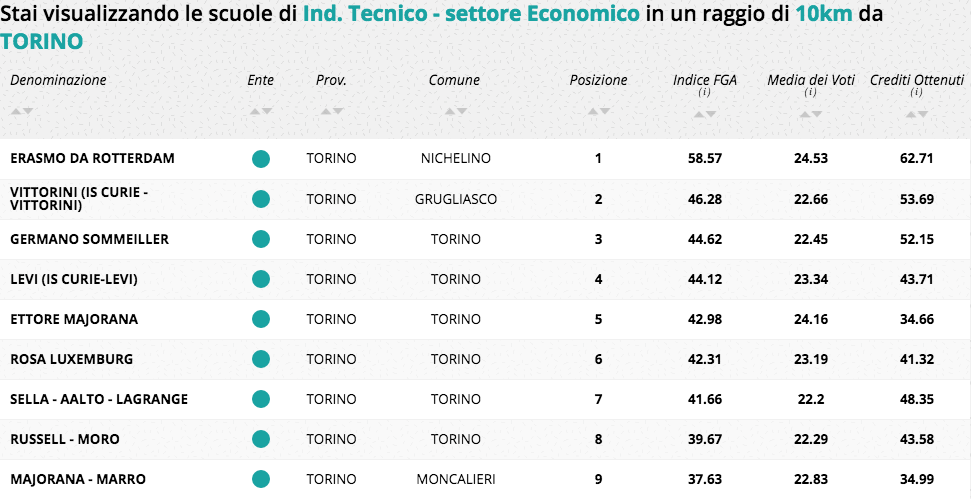Sort Denominazione ascending with the up arrow

[x=17, y=111]
